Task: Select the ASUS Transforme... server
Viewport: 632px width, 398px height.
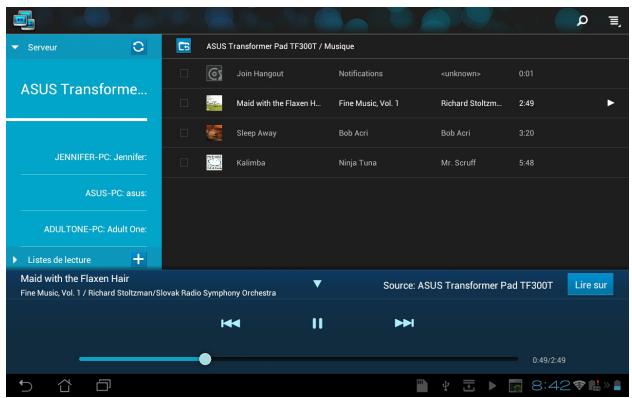Action: click(84, 89)
